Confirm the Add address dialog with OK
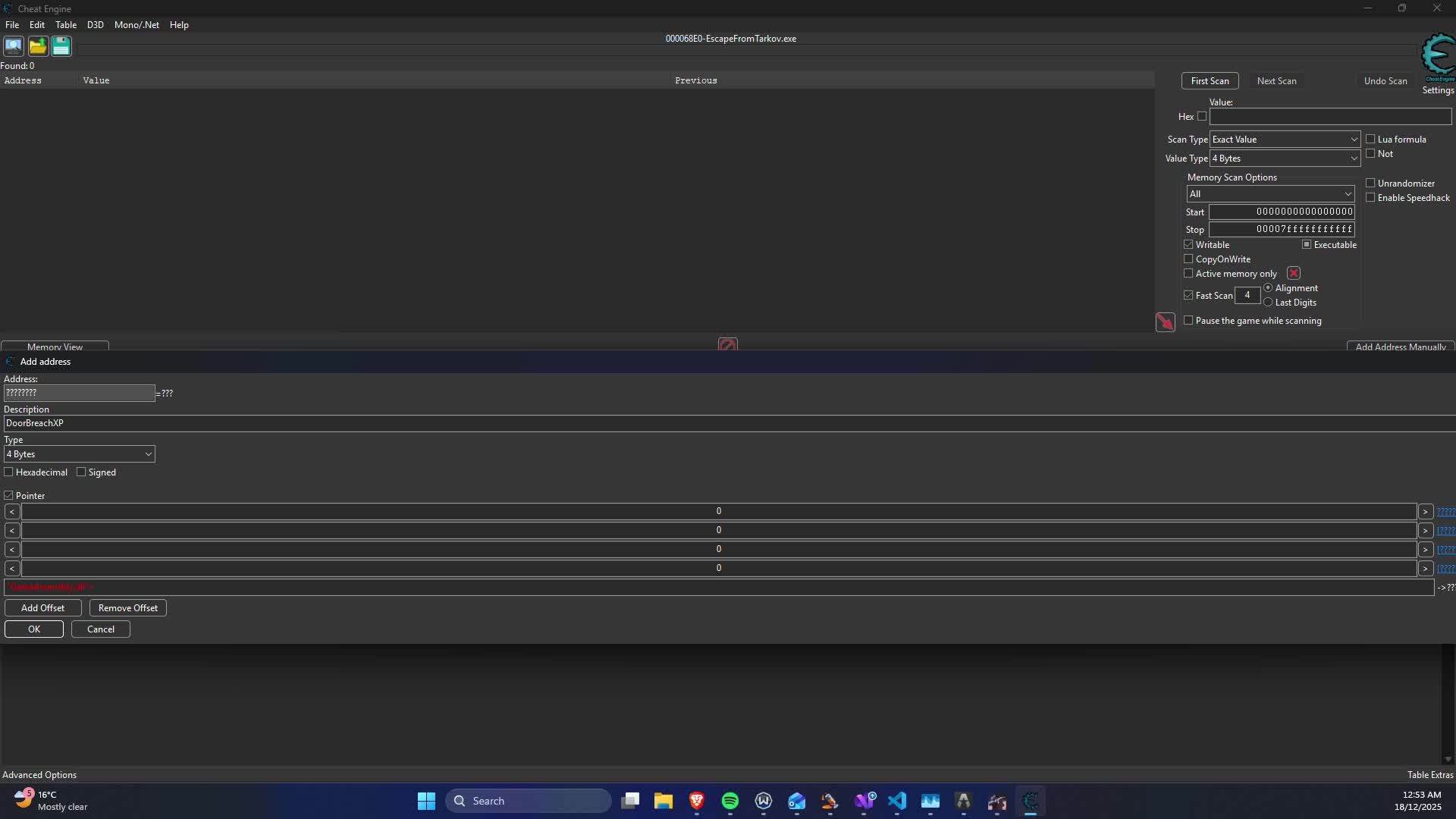Screen dimensions: 1456x819 (34, 629)
